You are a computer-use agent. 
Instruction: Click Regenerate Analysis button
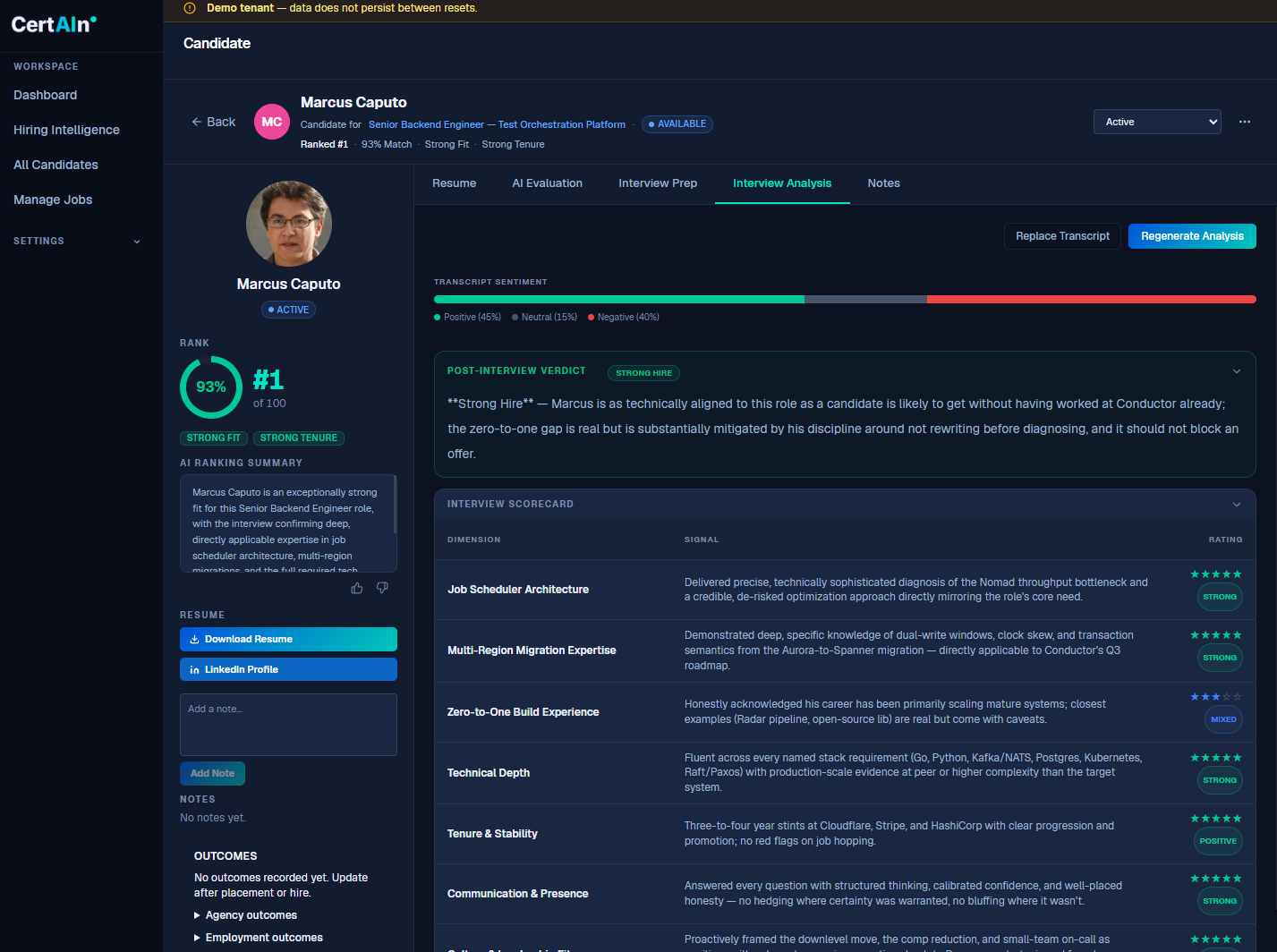pyautogui.click(x=1192, y=236)
